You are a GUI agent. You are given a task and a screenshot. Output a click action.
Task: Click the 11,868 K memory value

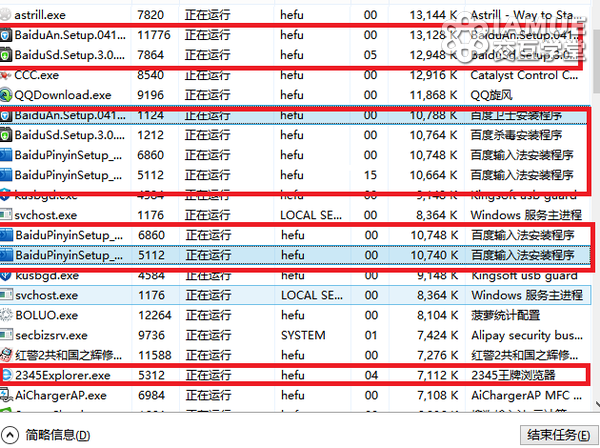pyautogui.click(x=434, y=95)
